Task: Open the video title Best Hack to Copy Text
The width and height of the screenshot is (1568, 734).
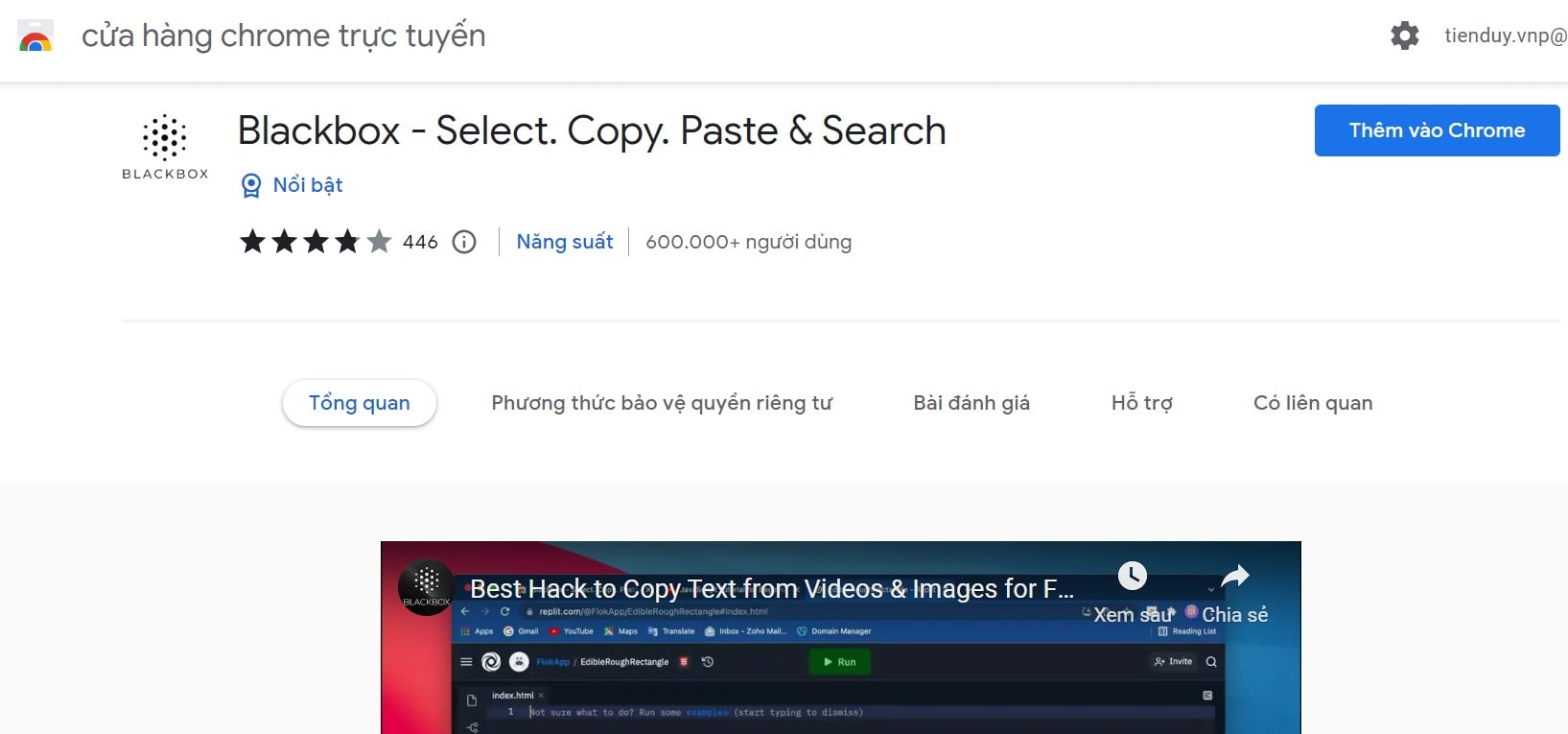Action: (772, 588)
